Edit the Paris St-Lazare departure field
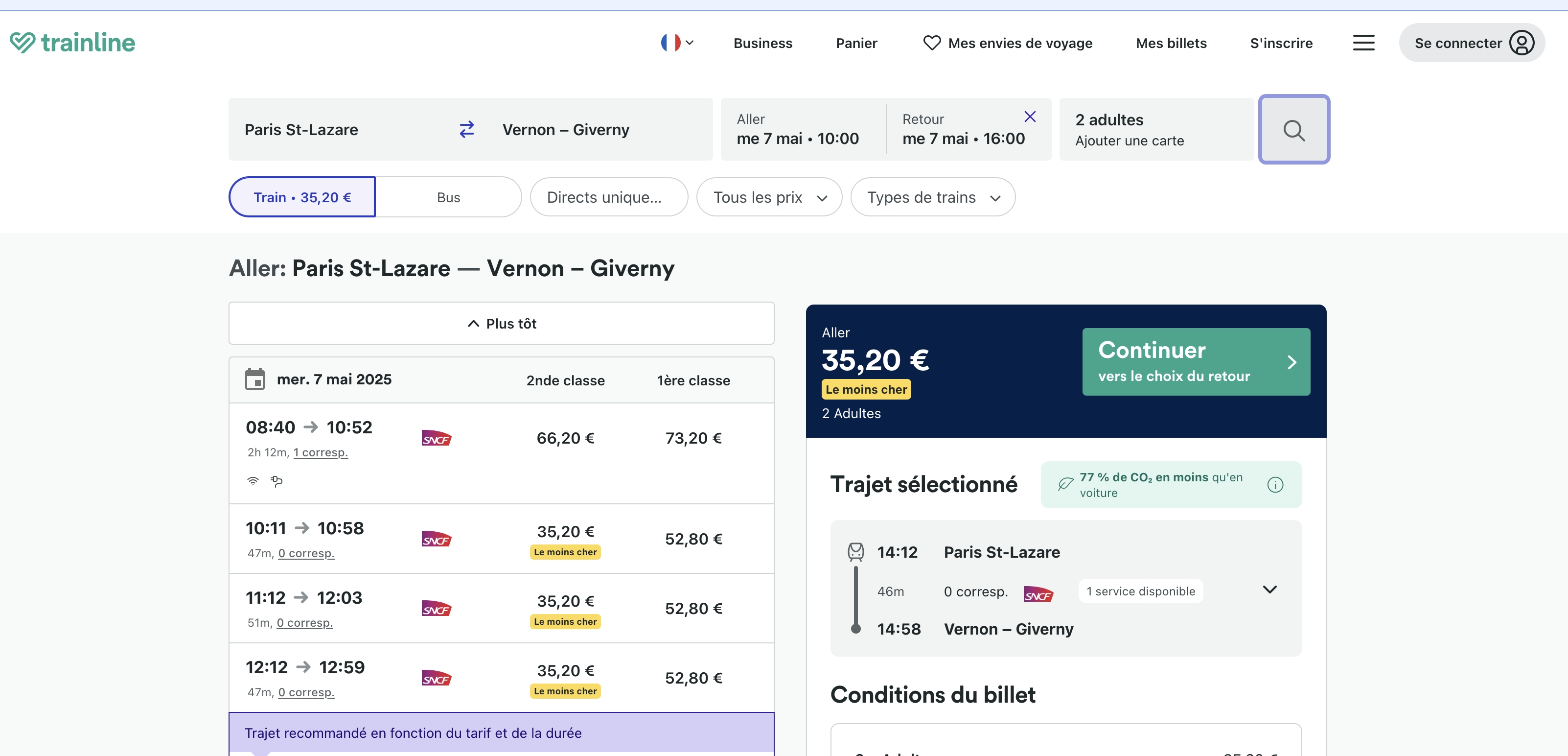1568x756 pixels. point(341,129)
